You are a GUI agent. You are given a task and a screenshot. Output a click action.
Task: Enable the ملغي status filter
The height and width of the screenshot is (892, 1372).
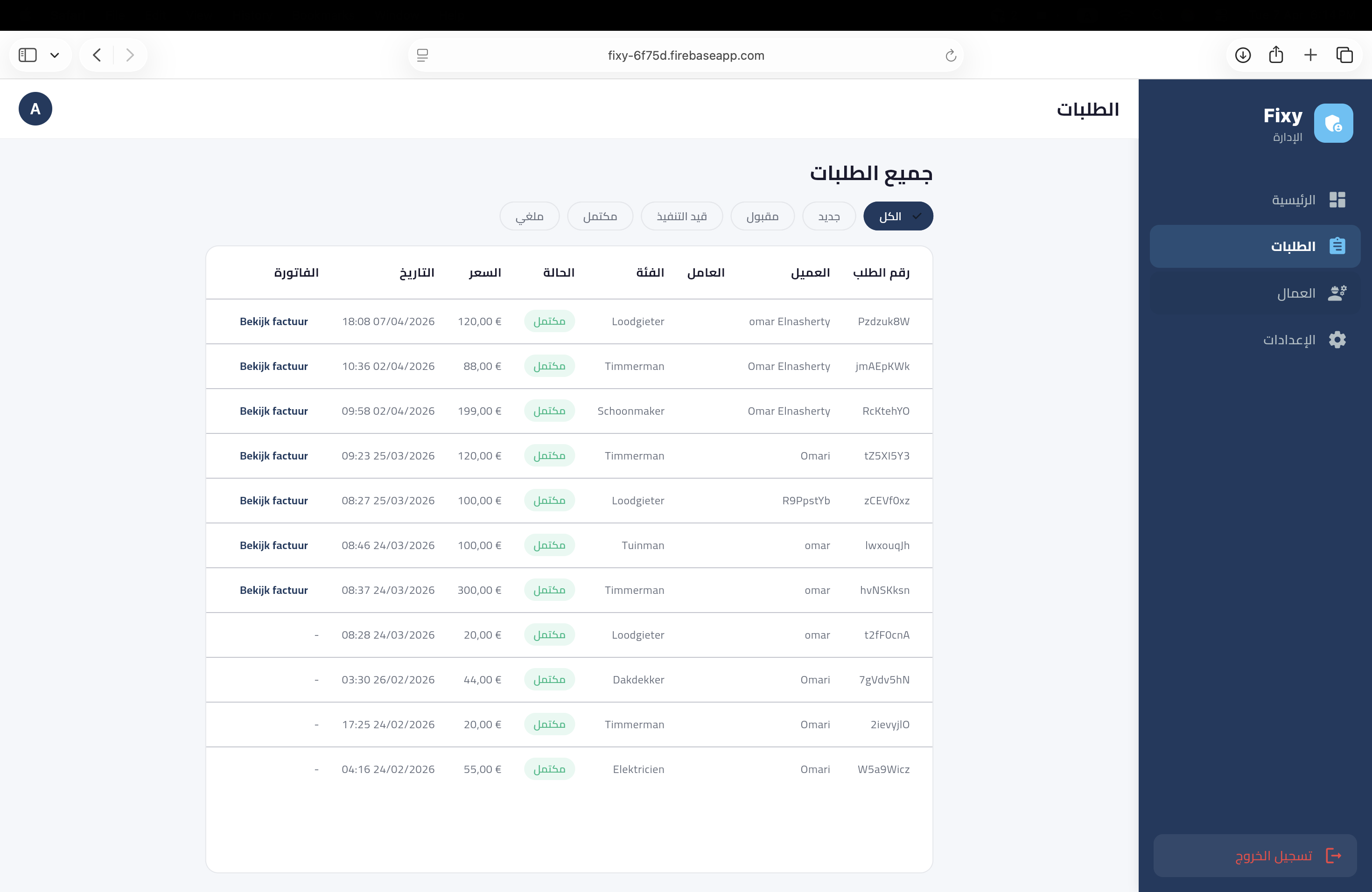[529, 216]
